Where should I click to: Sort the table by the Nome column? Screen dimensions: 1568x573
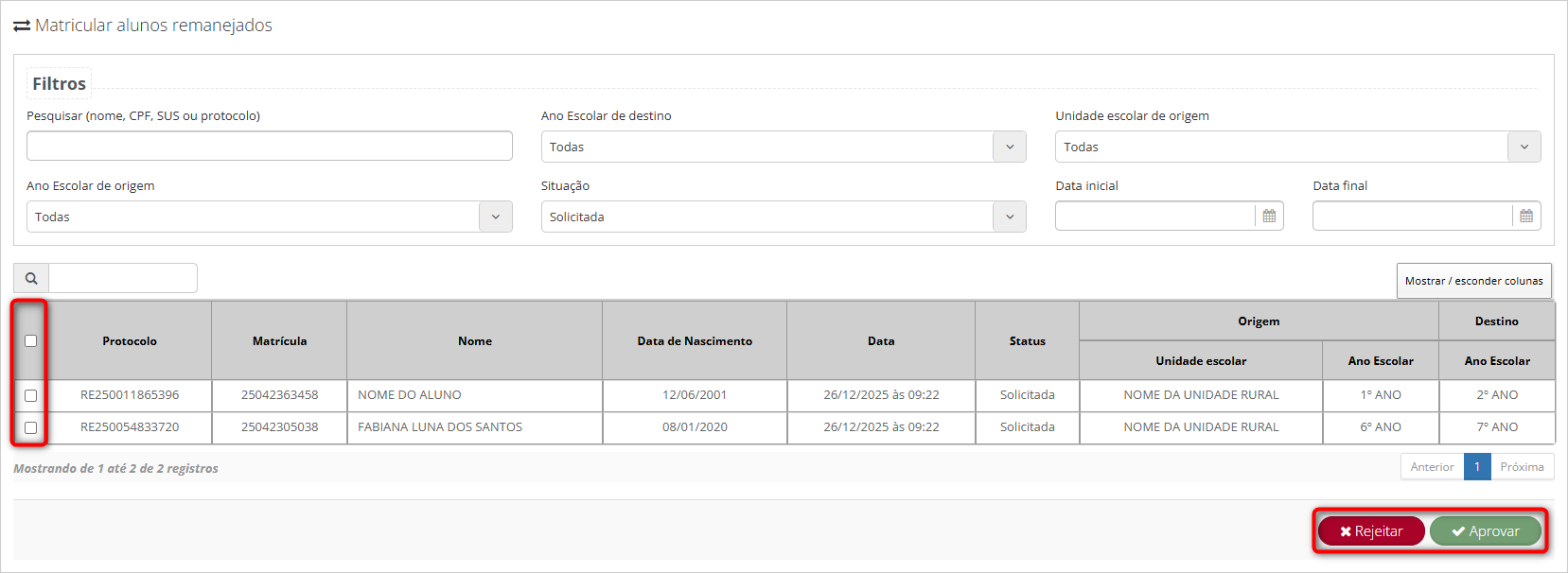click(474, 341)
